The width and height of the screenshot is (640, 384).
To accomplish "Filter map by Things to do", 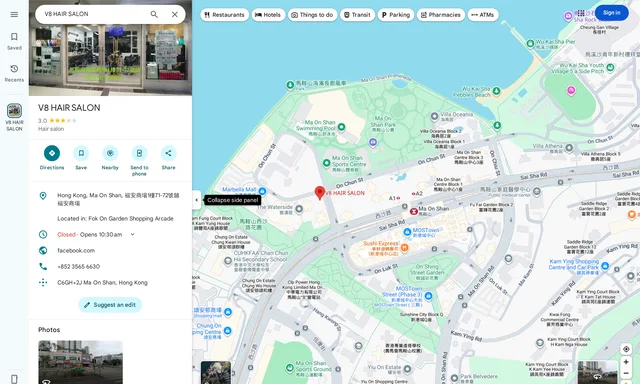I will click(x=313, y=15).
